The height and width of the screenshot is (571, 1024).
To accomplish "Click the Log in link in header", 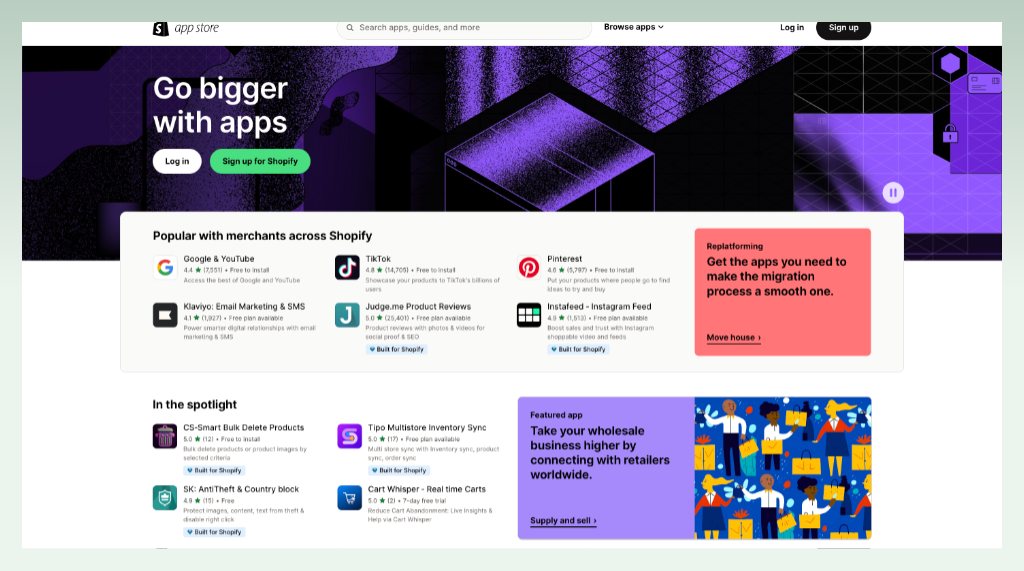I will [x=792, y=27].
